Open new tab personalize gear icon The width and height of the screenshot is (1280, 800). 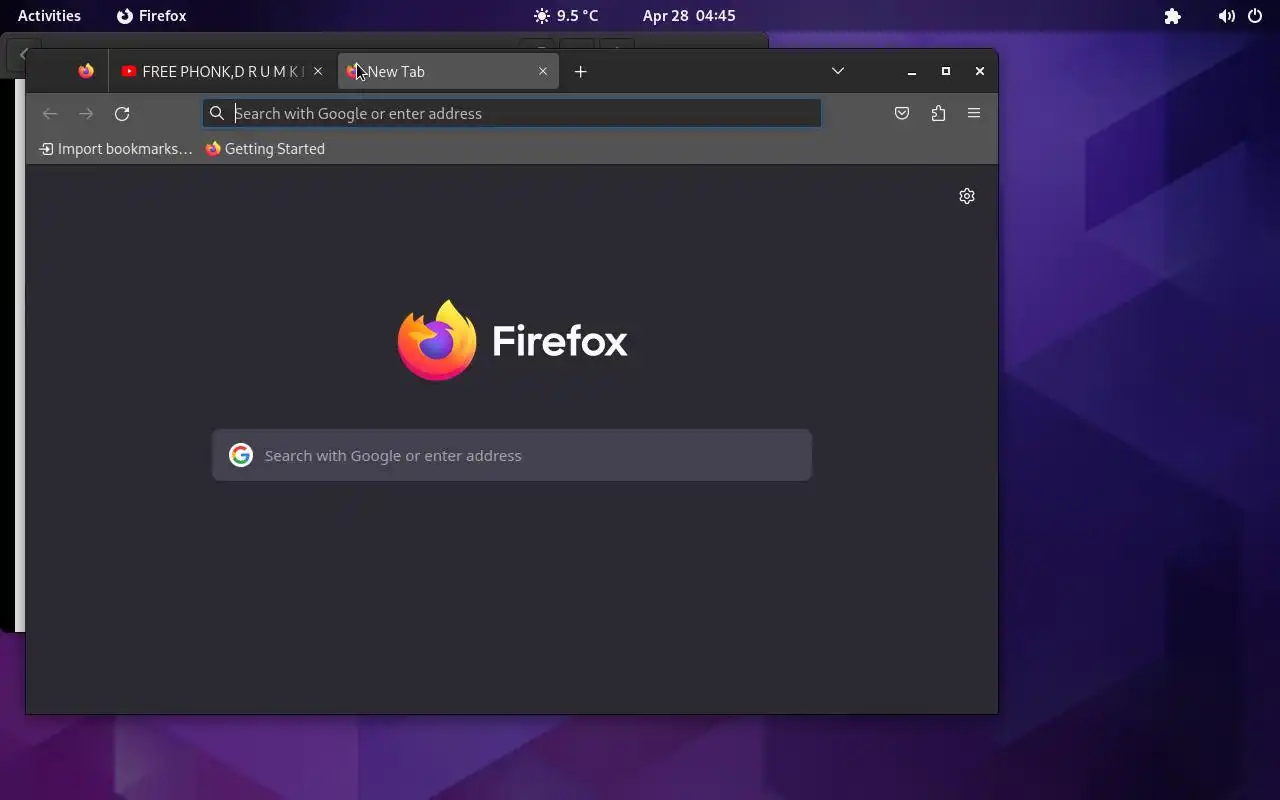967,196
